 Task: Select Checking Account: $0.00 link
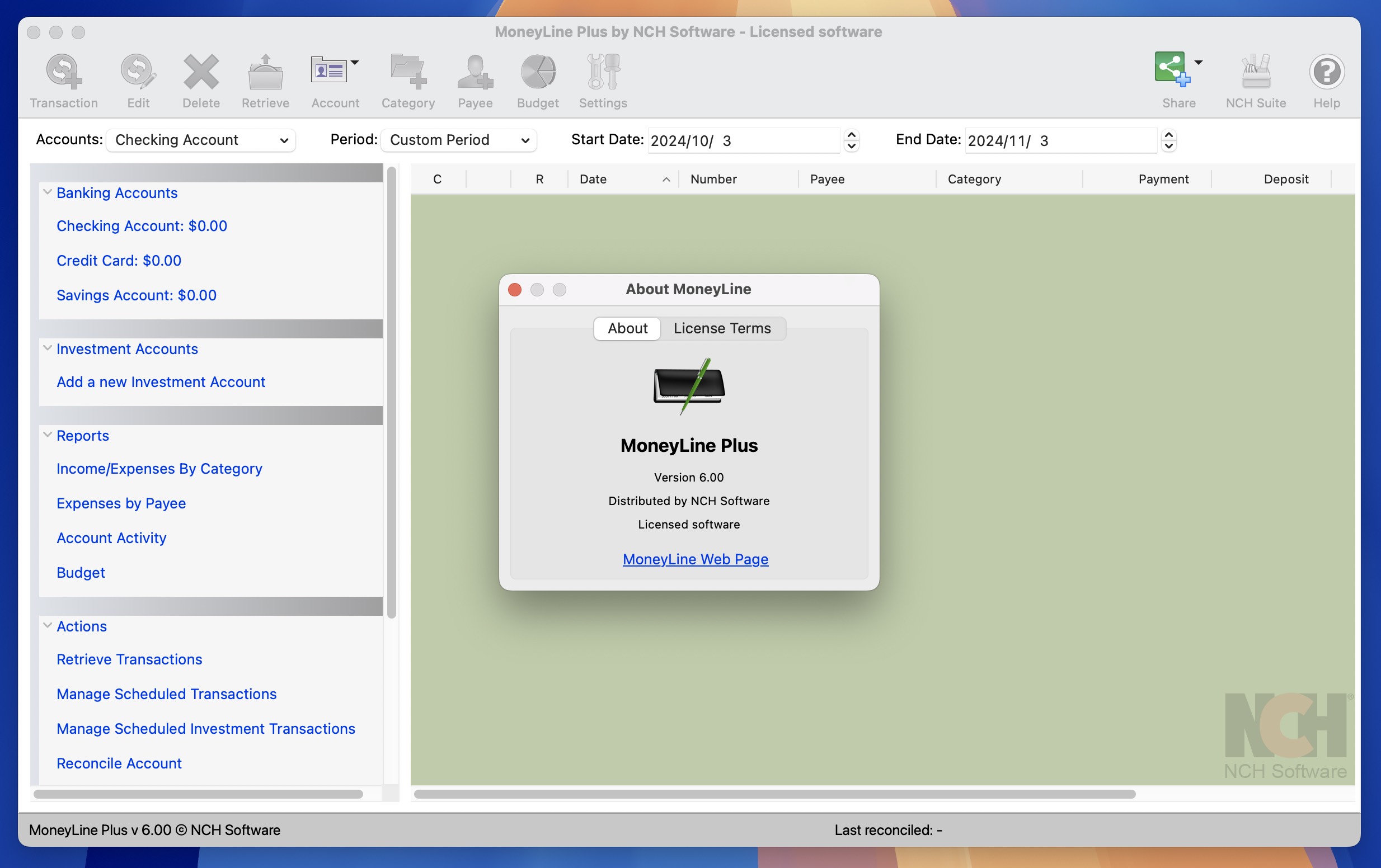coord(142,226)
